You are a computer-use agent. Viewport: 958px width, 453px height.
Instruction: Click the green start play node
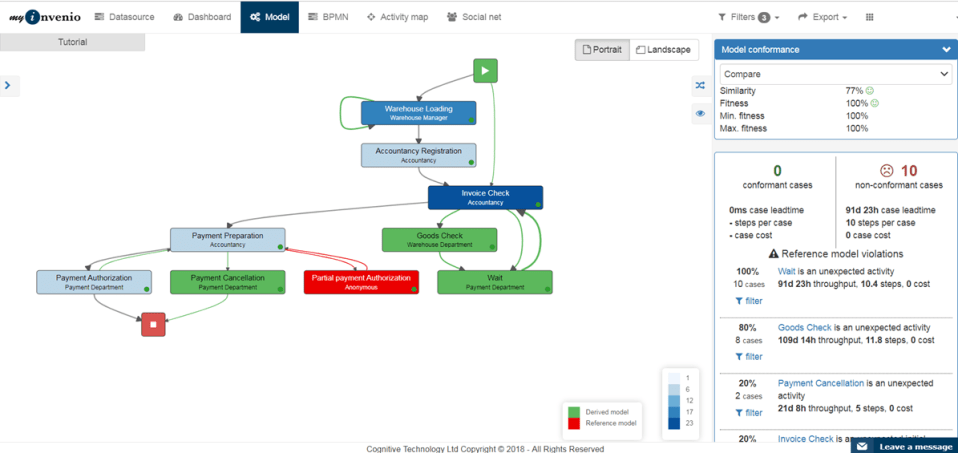pyautogui.click(x=485, y=70)
